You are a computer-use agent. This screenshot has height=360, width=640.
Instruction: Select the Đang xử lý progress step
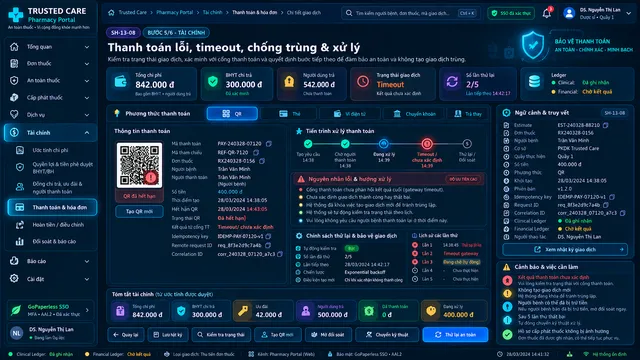pos(383,144)
